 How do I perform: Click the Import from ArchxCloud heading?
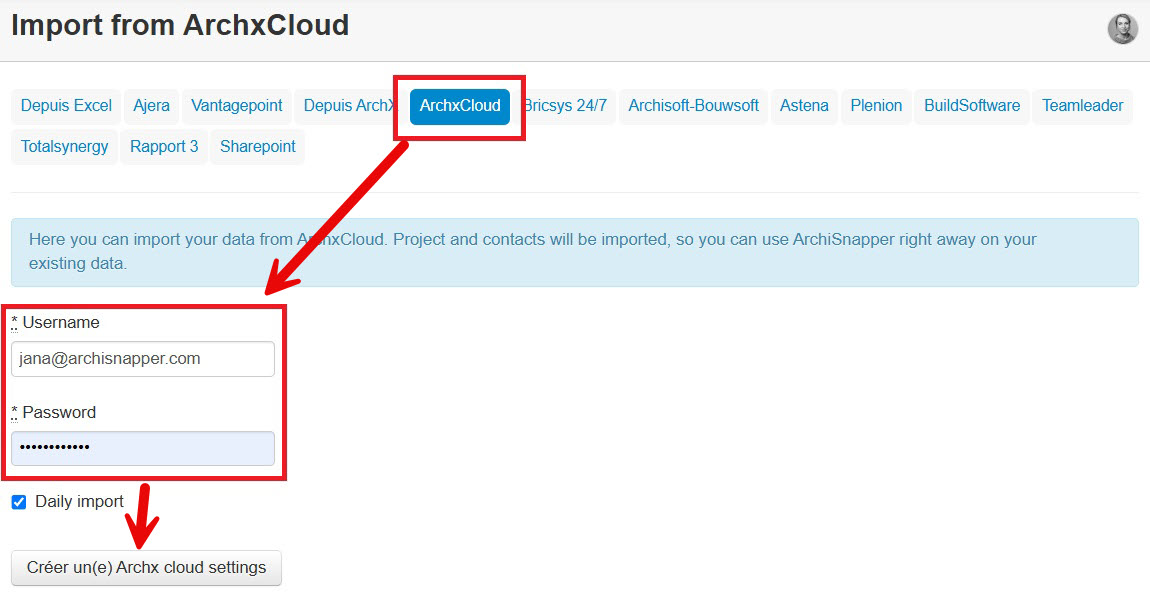pyautogui.click(x=180, y=26)
